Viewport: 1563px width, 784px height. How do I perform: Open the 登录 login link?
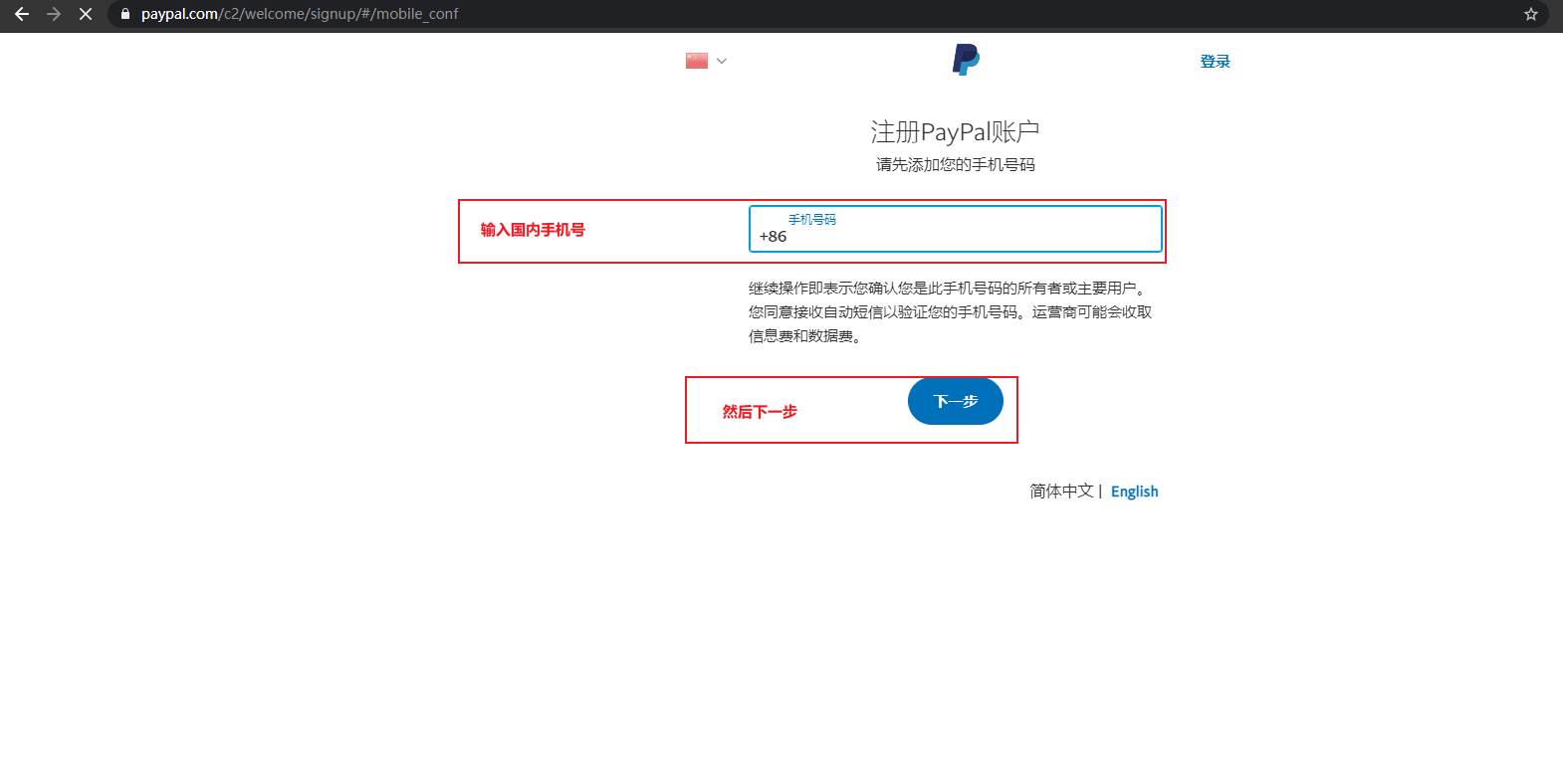click(x=1216, y=61)
